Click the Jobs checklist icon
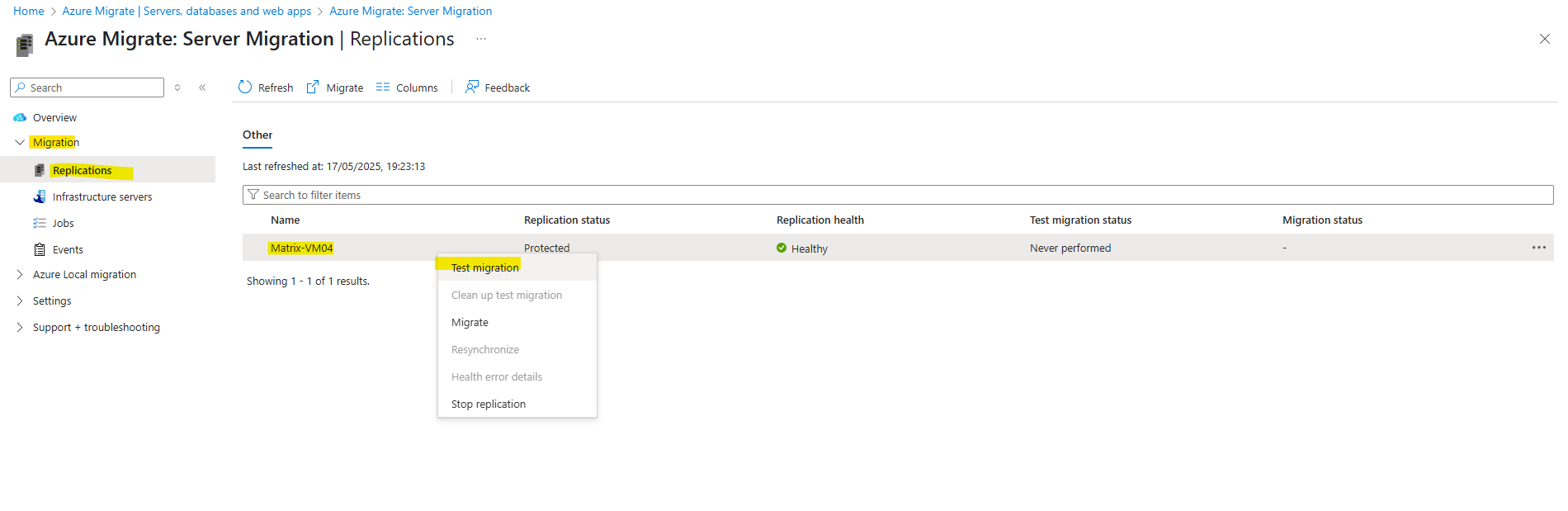Image resolution: width=1568 pixels, height=511 pixels. (x=40, y=223)
